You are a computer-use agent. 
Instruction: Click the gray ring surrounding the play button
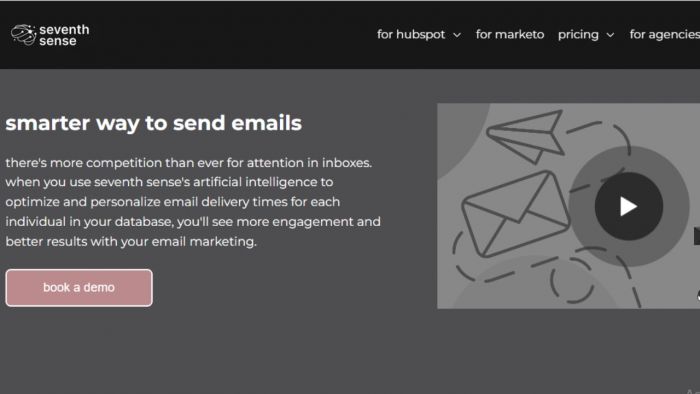(629, 206)
